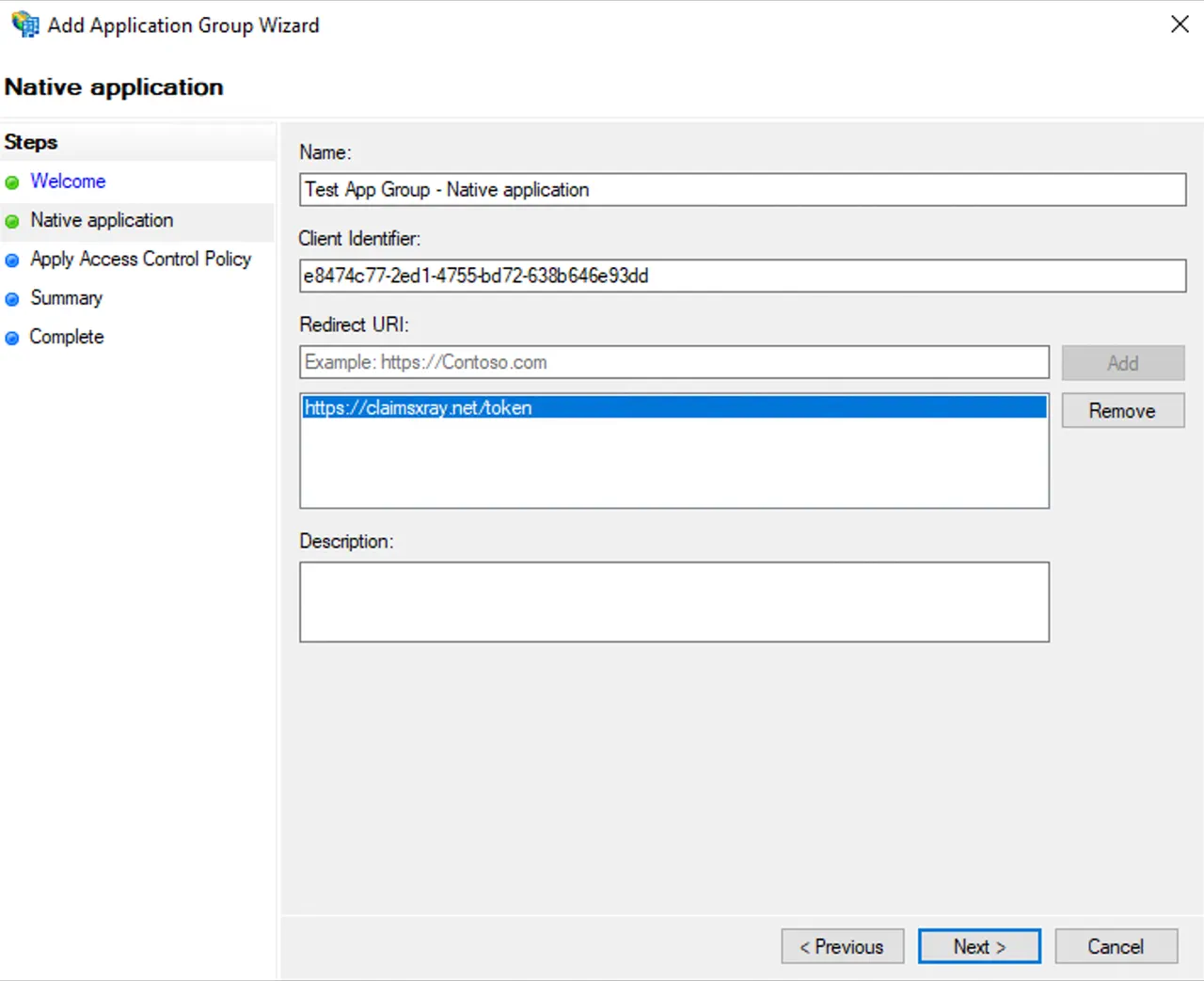This screenshot has width=1204, height=981.
Task: Click the green bullet beside Native application step
Action: (x=12, y=222)
